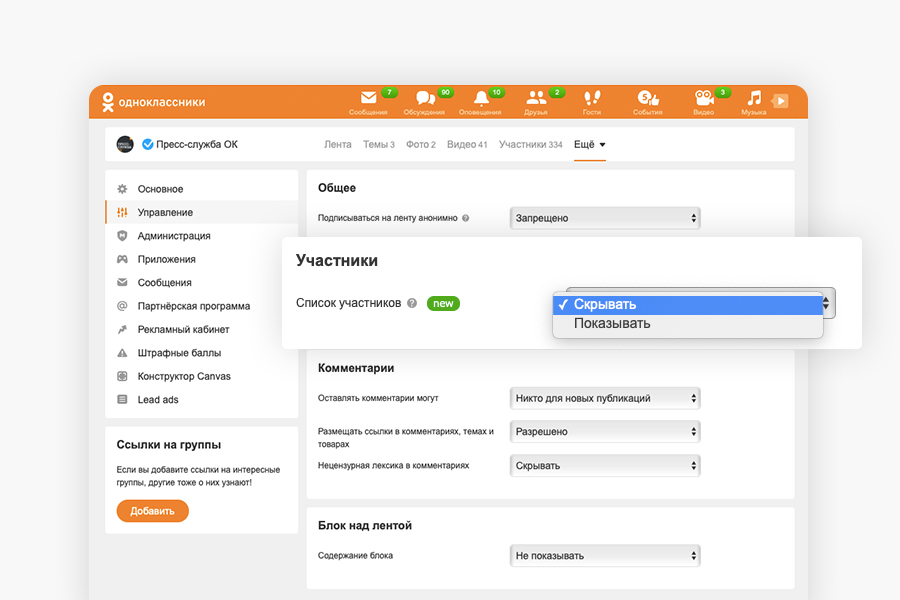
Task: Open the Ещё tab menu
Action: pyautogui.click(x=590, y=144)
